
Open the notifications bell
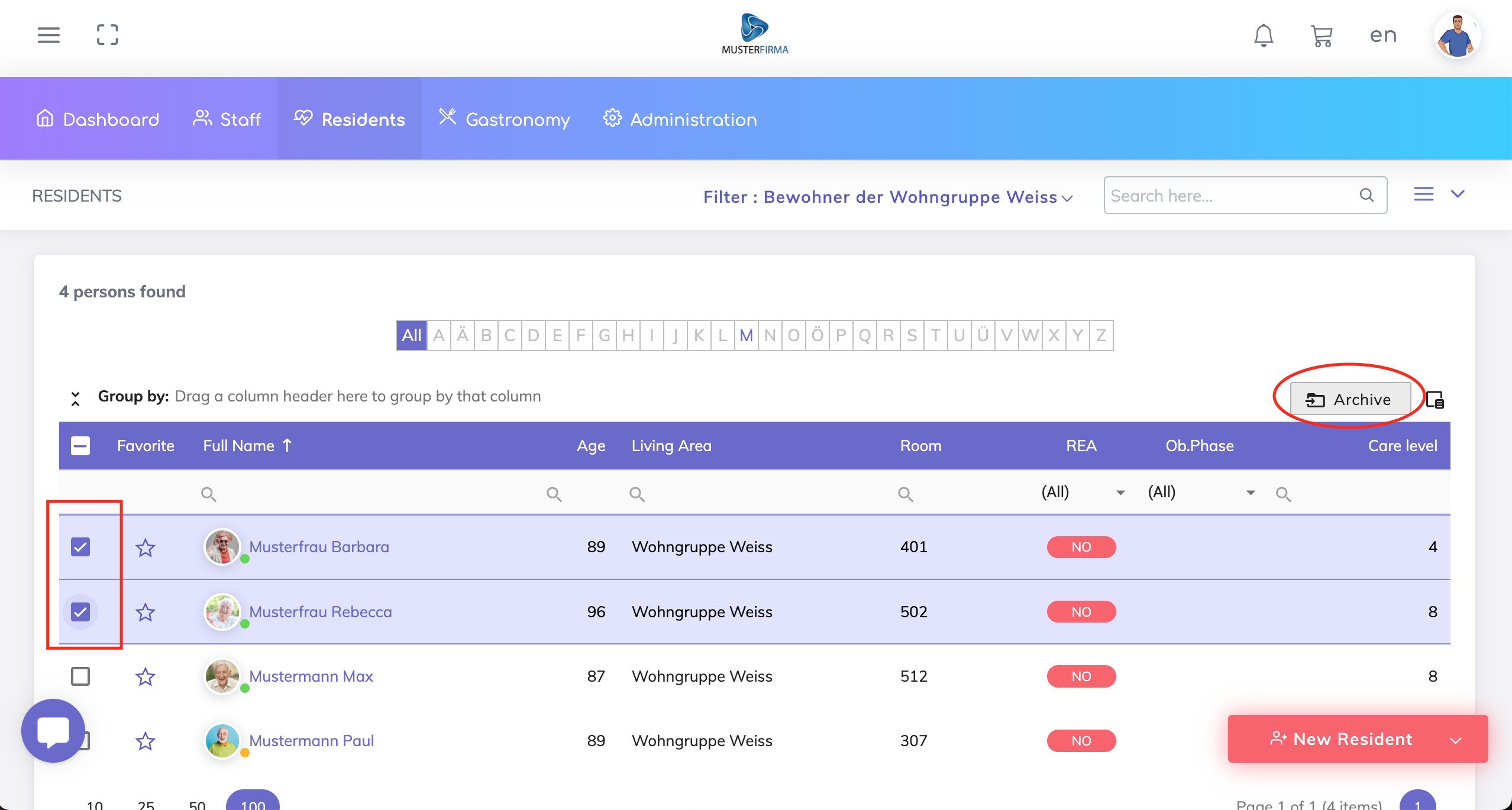pos(1264,35)
